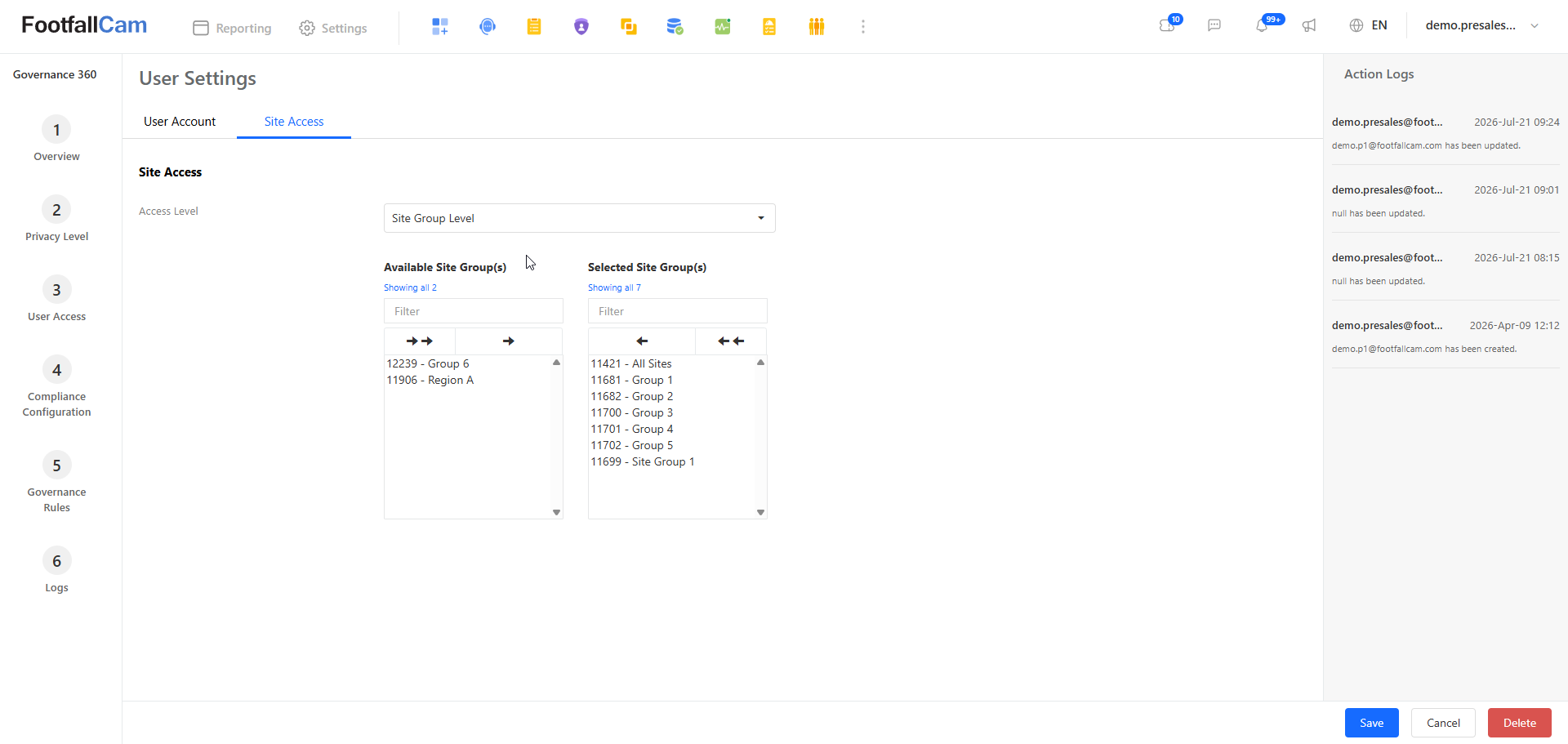The image size is (1568, 744).
Task: Click selected list scrollbar down arrow
Action: 760,512
